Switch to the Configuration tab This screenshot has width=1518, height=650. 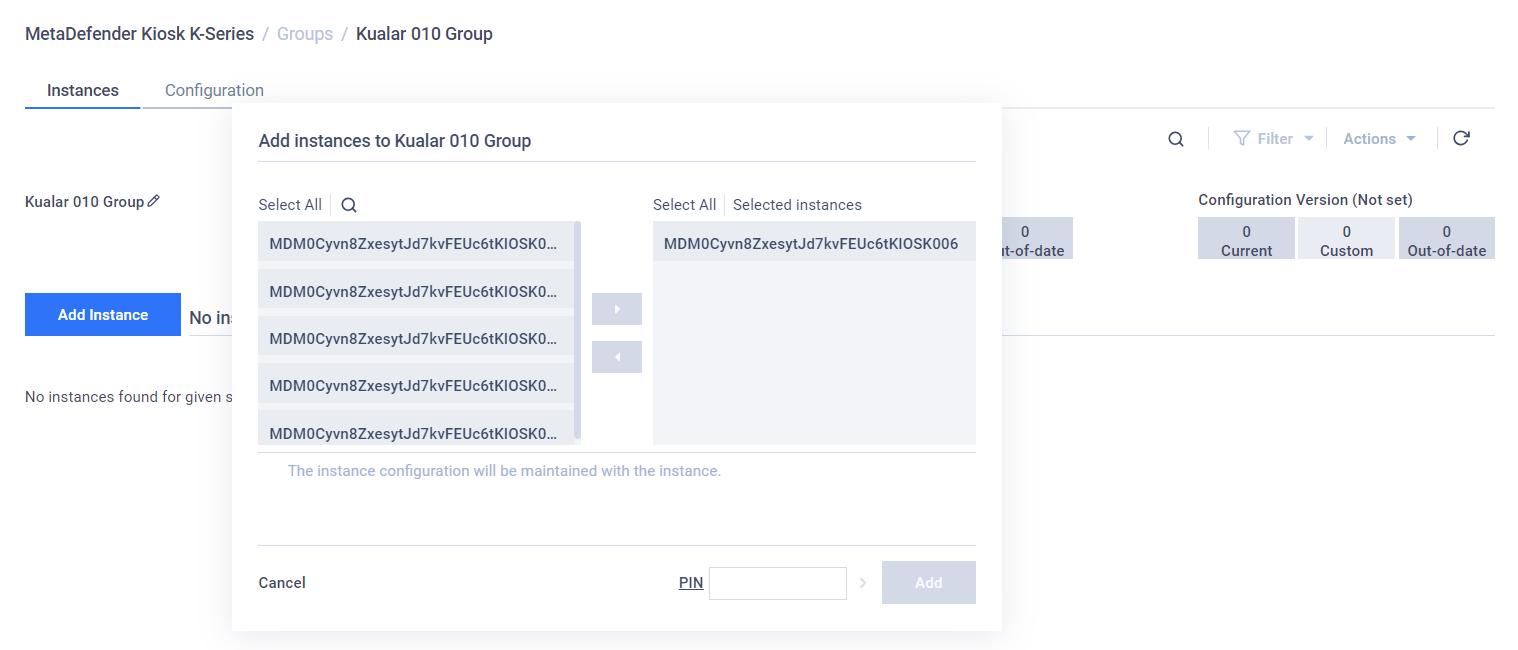(x=214, y=90)
